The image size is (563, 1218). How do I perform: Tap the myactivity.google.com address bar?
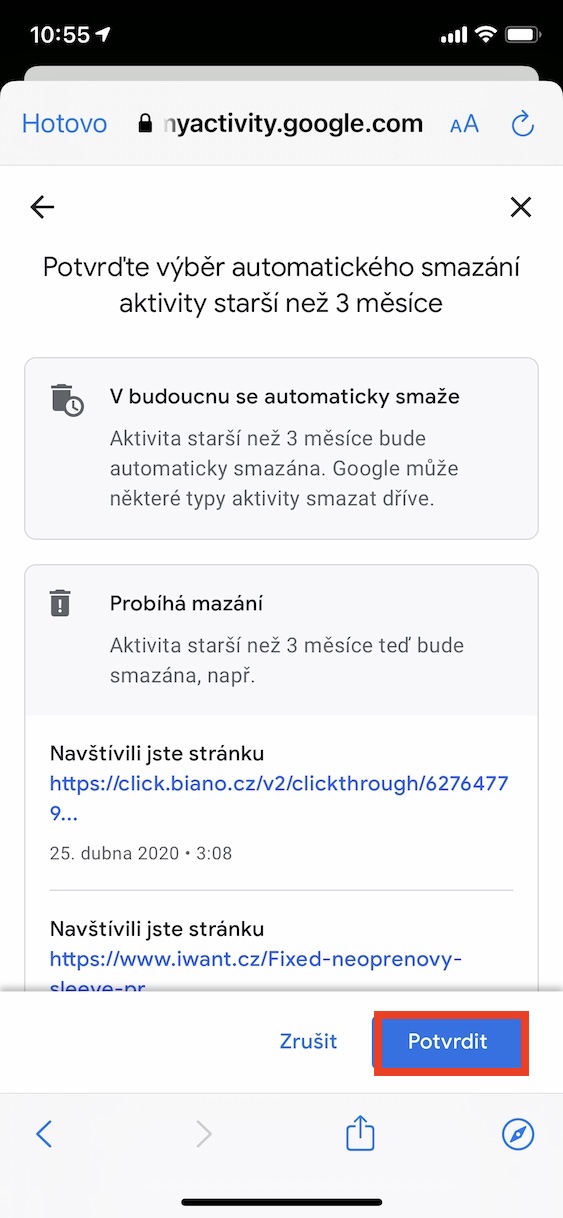pyautogui.click(x=280, y=124)
